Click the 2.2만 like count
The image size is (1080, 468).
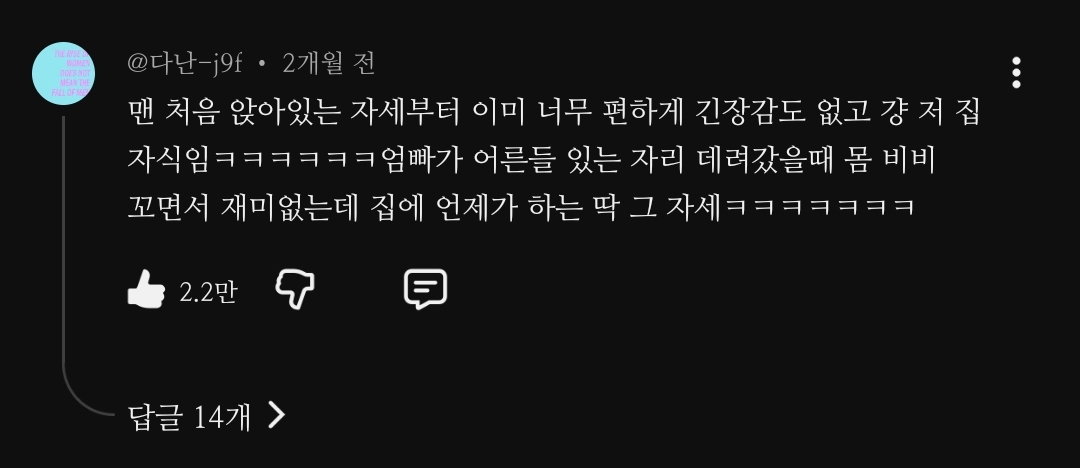(x=208, y=292)
